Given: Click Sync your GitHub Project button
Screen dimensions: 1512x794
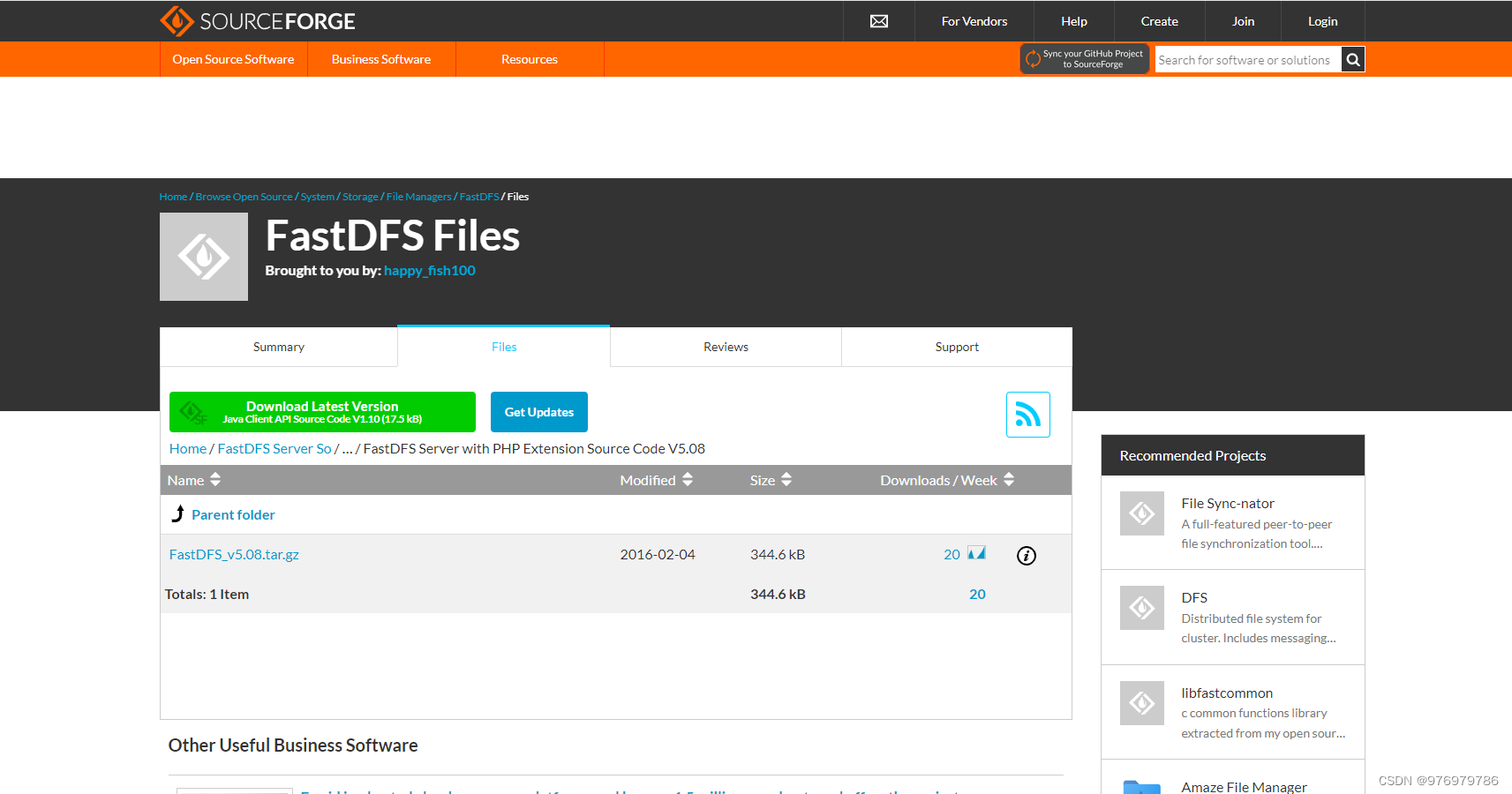Looking at the screenshot, I should coord(1085,59).
